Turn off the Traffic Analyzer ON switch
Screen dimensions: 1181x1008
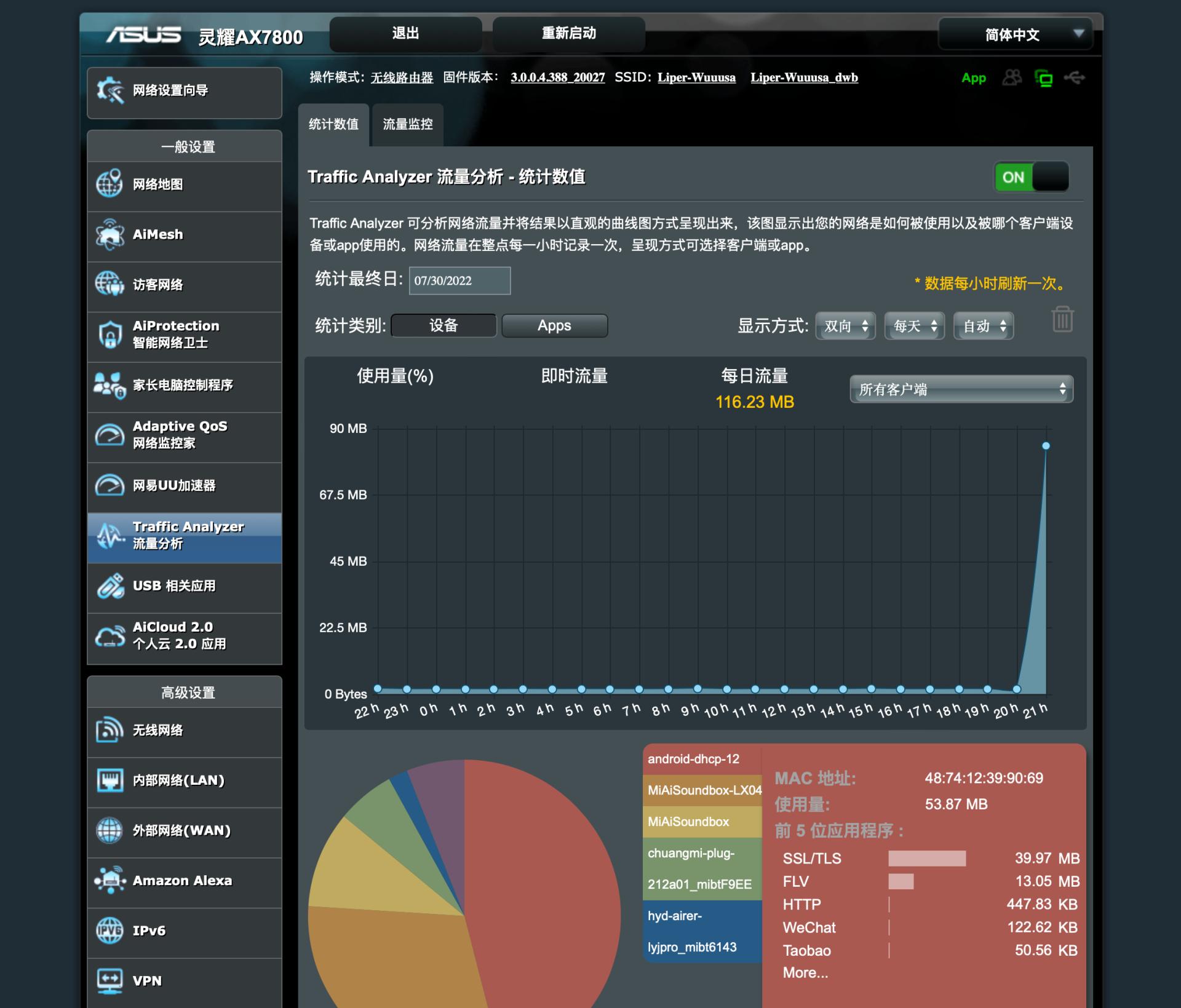point(1031,177)
